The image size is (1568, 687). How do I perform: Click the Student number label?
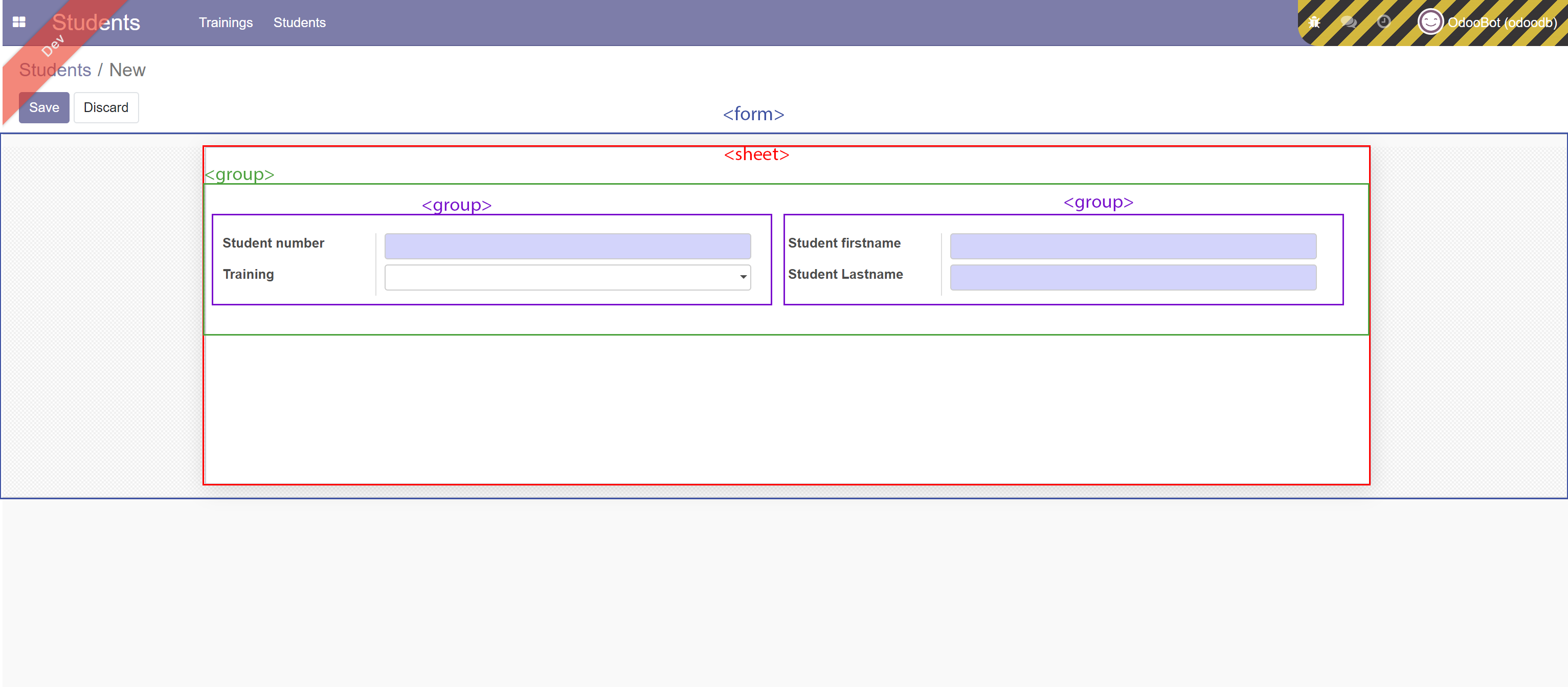[x=273, y=243]
